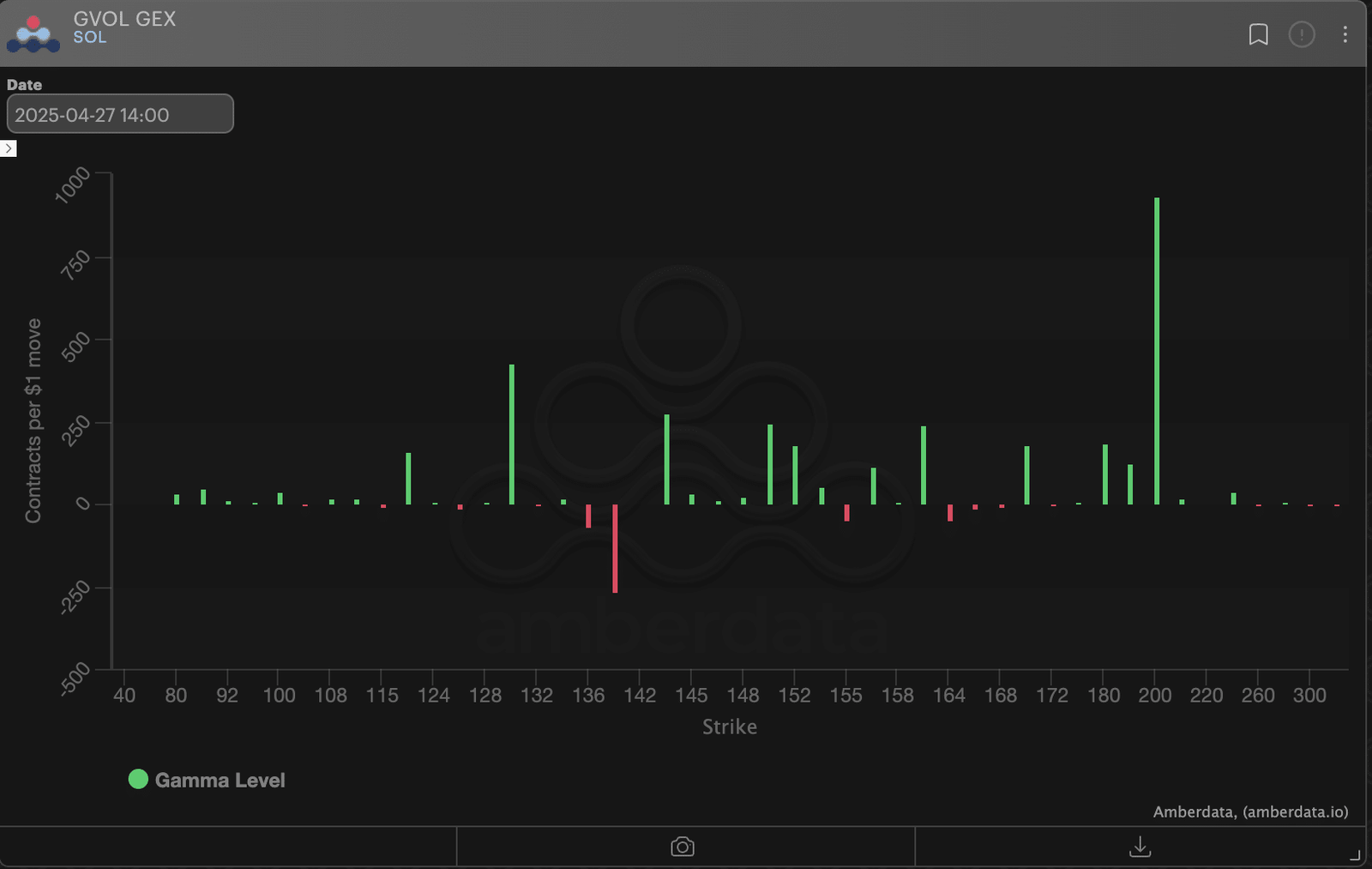
Task: Click the green bar near strike 164
Action: click(924, 465)
